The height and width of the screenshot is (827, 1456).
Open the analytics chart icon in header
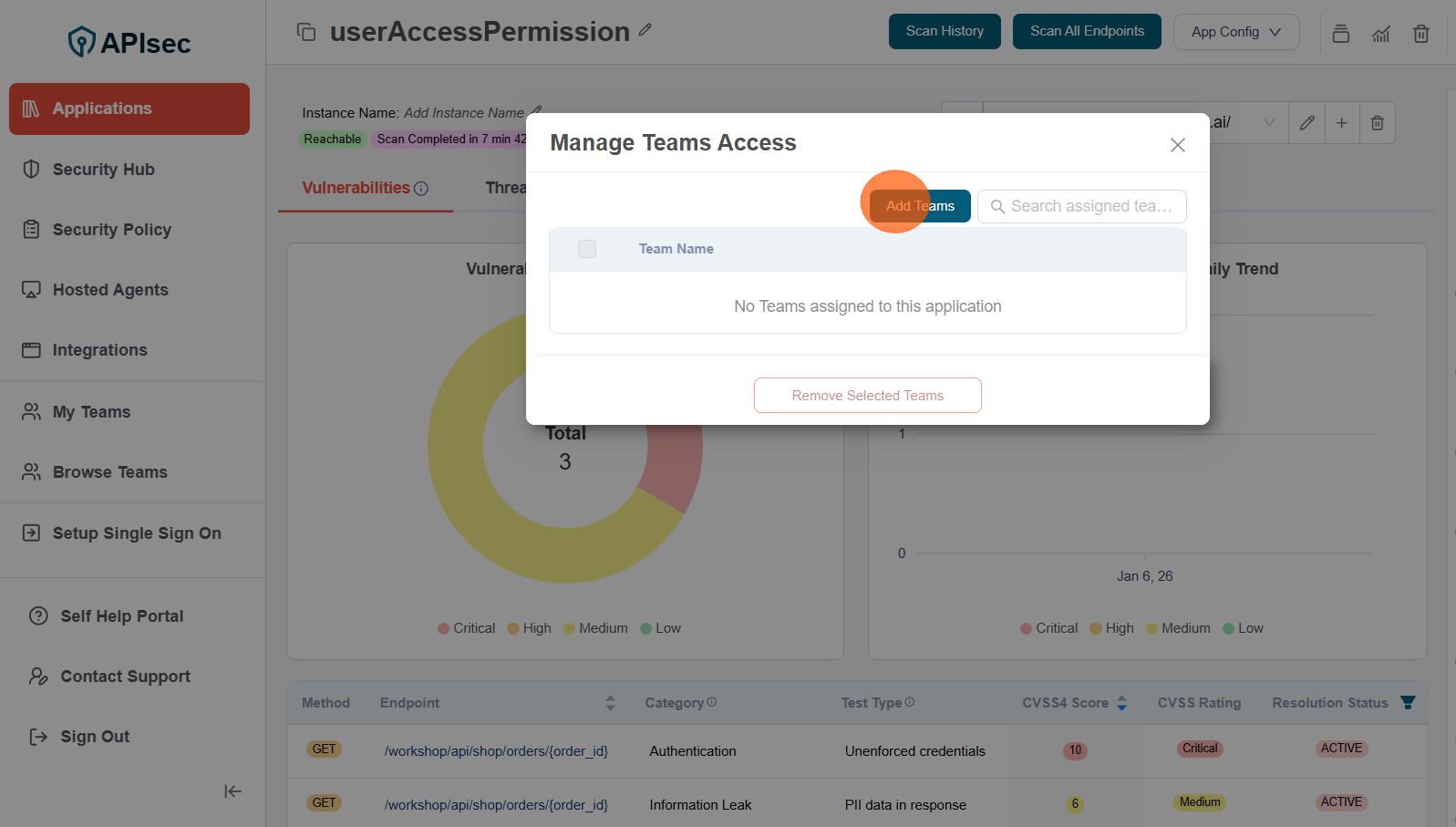pyautogui.click(x=1381, y=34)
